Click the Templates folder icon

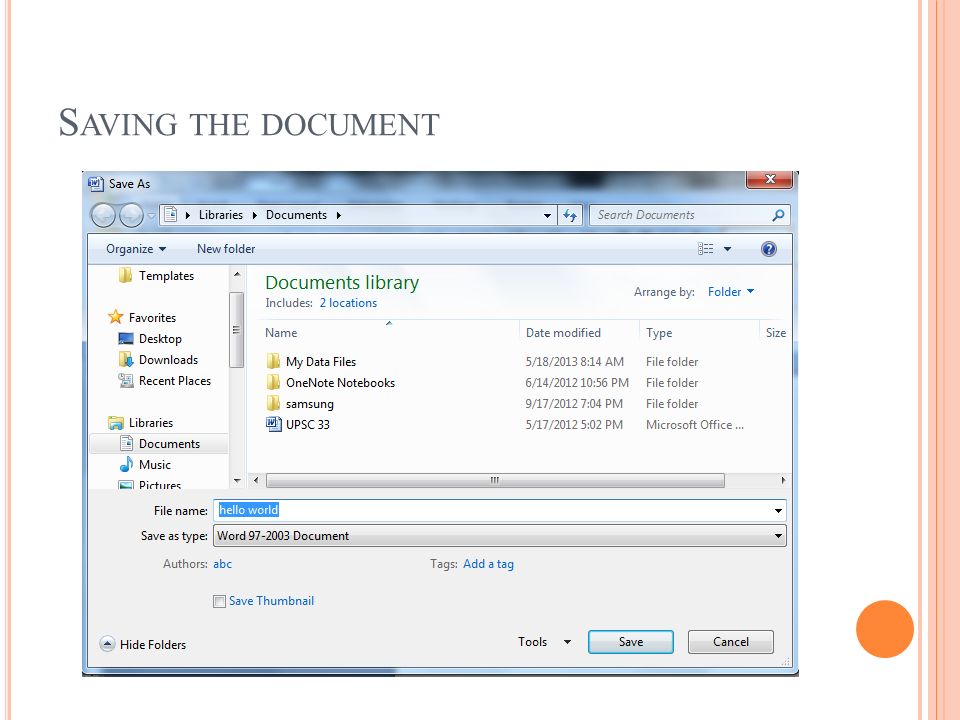[x=126, y=276]
